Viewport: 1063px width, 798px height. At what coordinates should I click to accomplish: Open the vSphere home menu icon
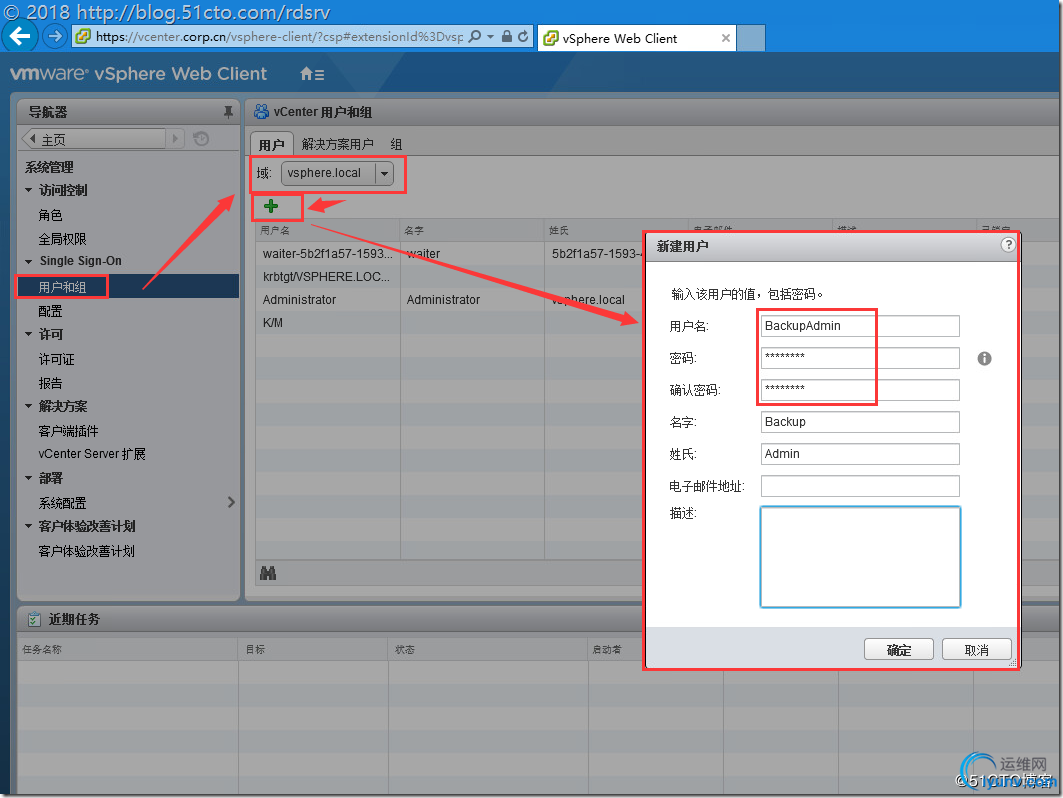(312, 74)
